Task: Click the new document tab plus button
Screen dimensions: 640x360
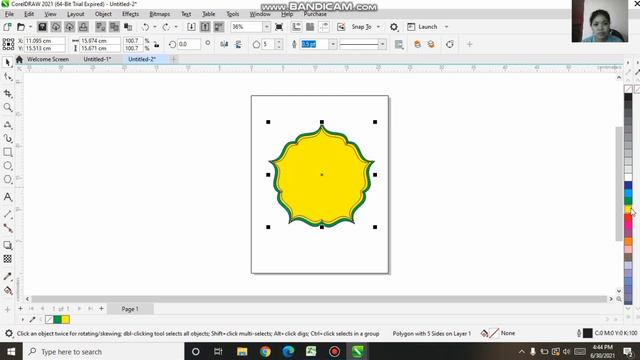Action: click(173, 59)
